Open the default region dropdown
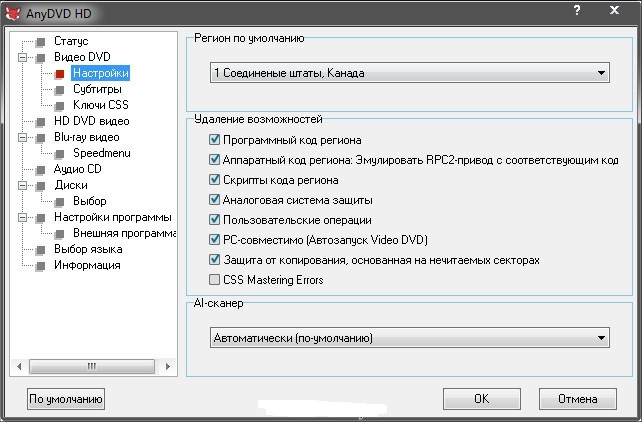 coord(410,73)
